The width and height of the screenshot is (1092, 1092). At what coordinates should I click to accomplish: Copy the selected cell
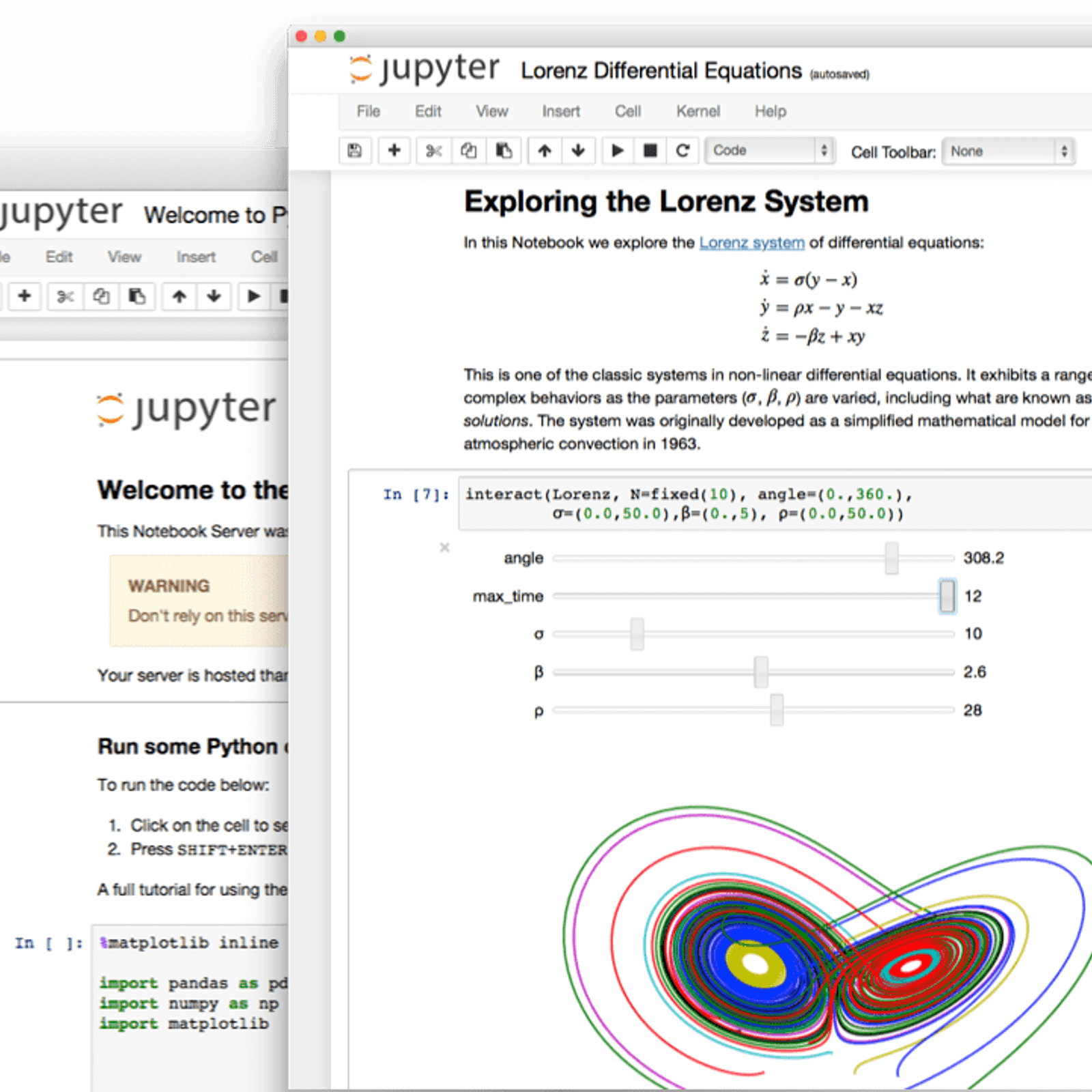[x=469, y=151]
